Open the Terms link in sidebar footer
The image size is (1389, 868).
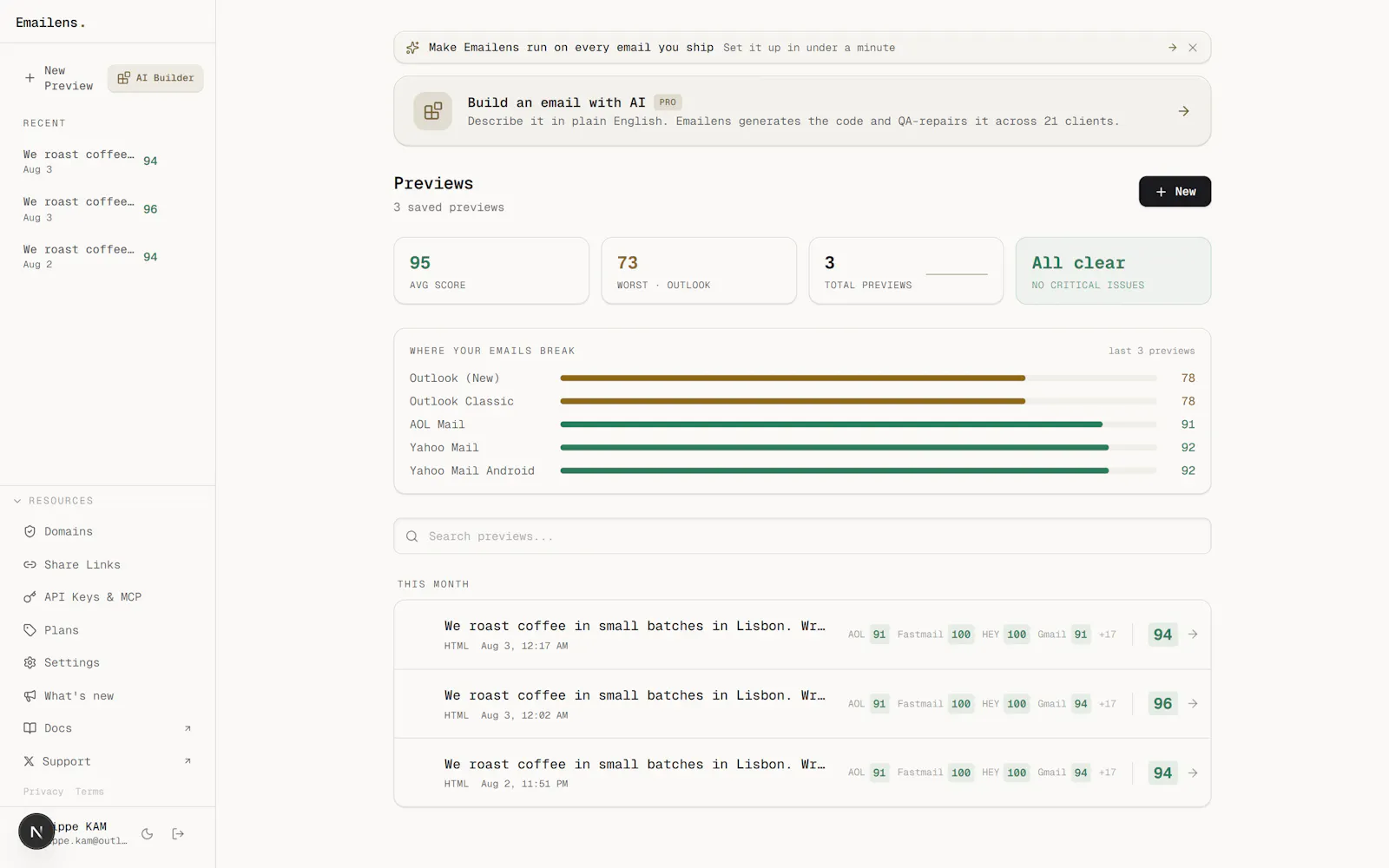point(89,792)
